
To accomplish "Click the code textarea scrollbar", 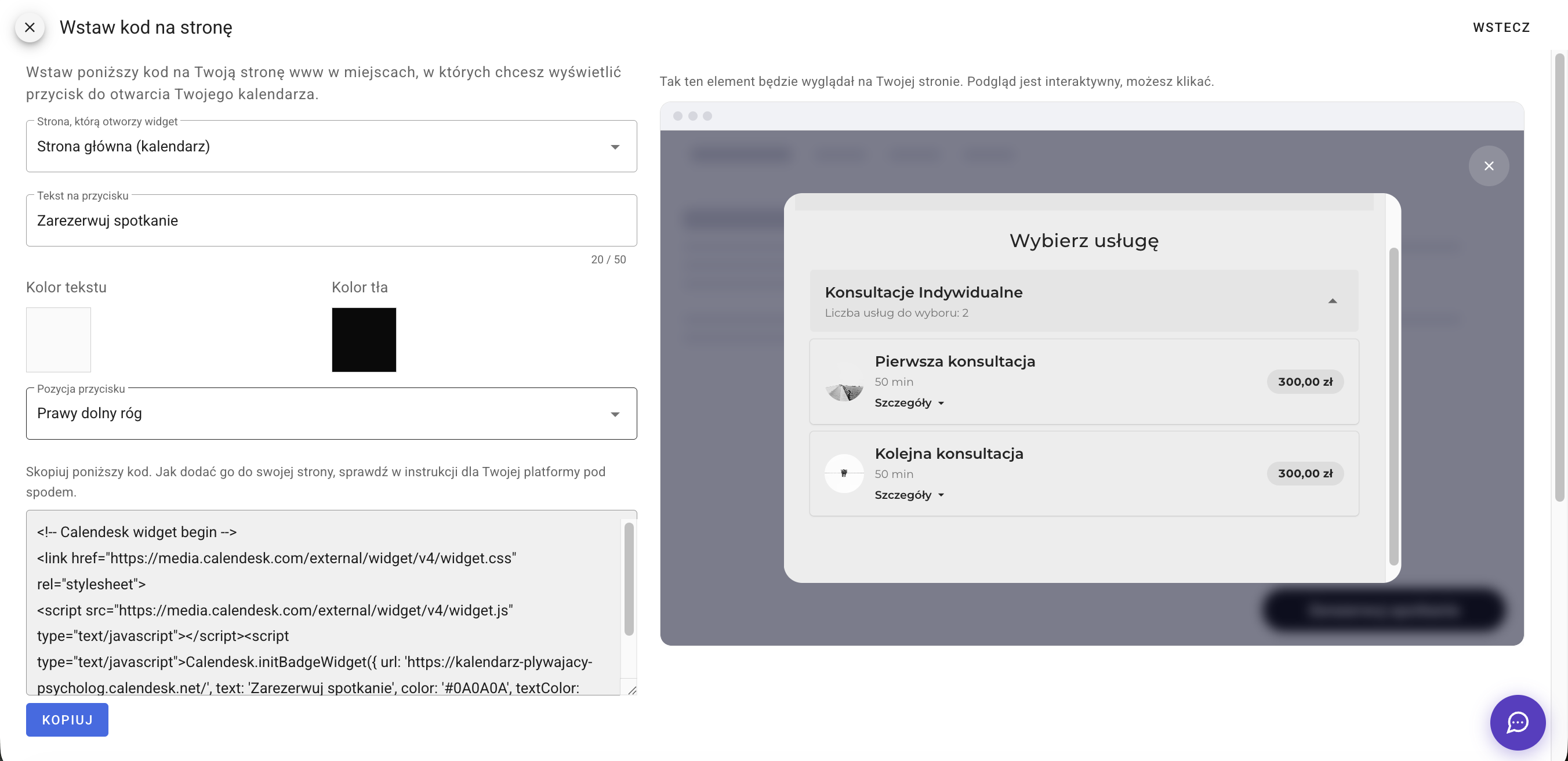I will (629, 578).
